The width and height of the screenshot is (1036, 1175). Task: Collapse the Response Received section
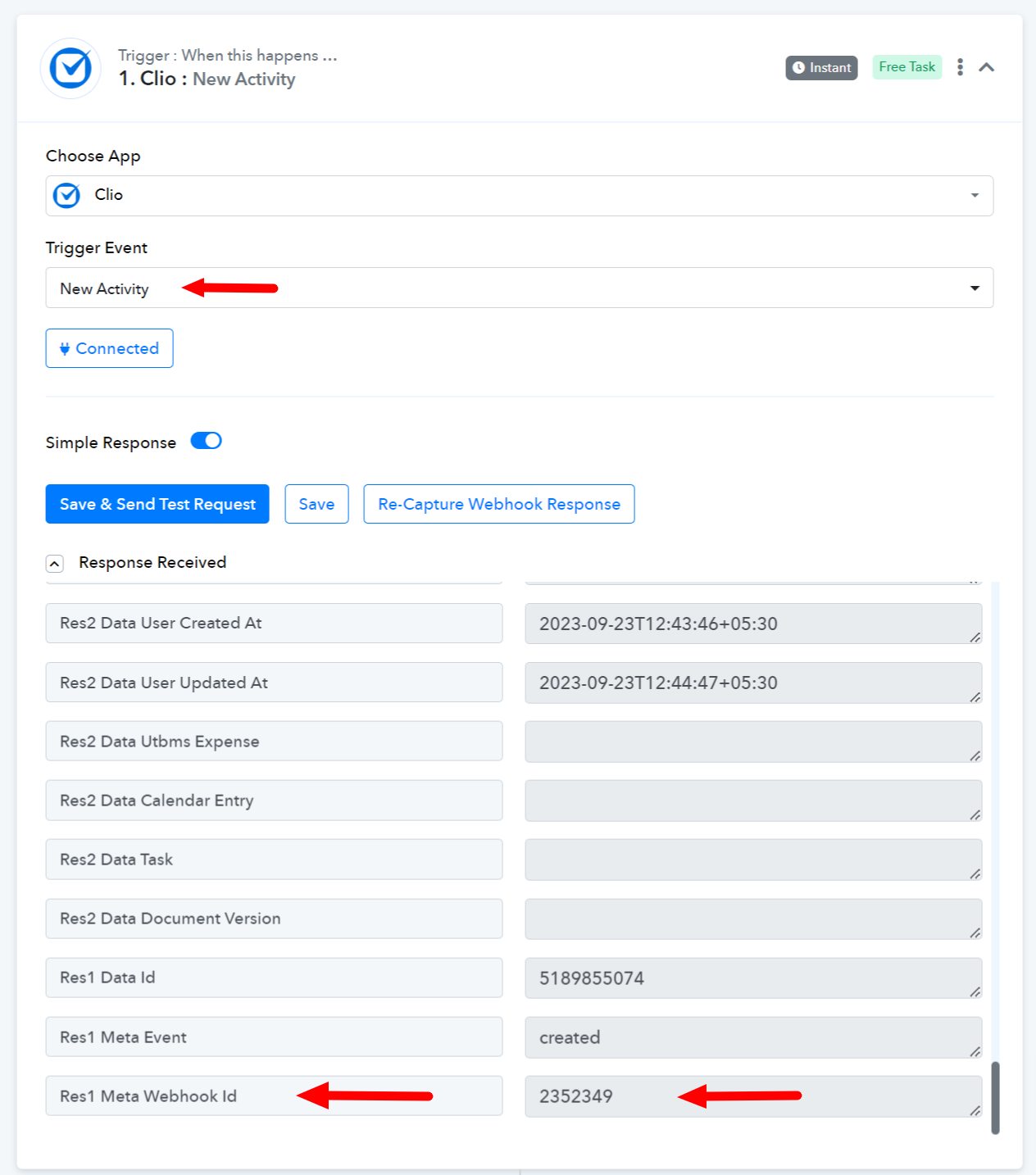[x=55, y=564]
